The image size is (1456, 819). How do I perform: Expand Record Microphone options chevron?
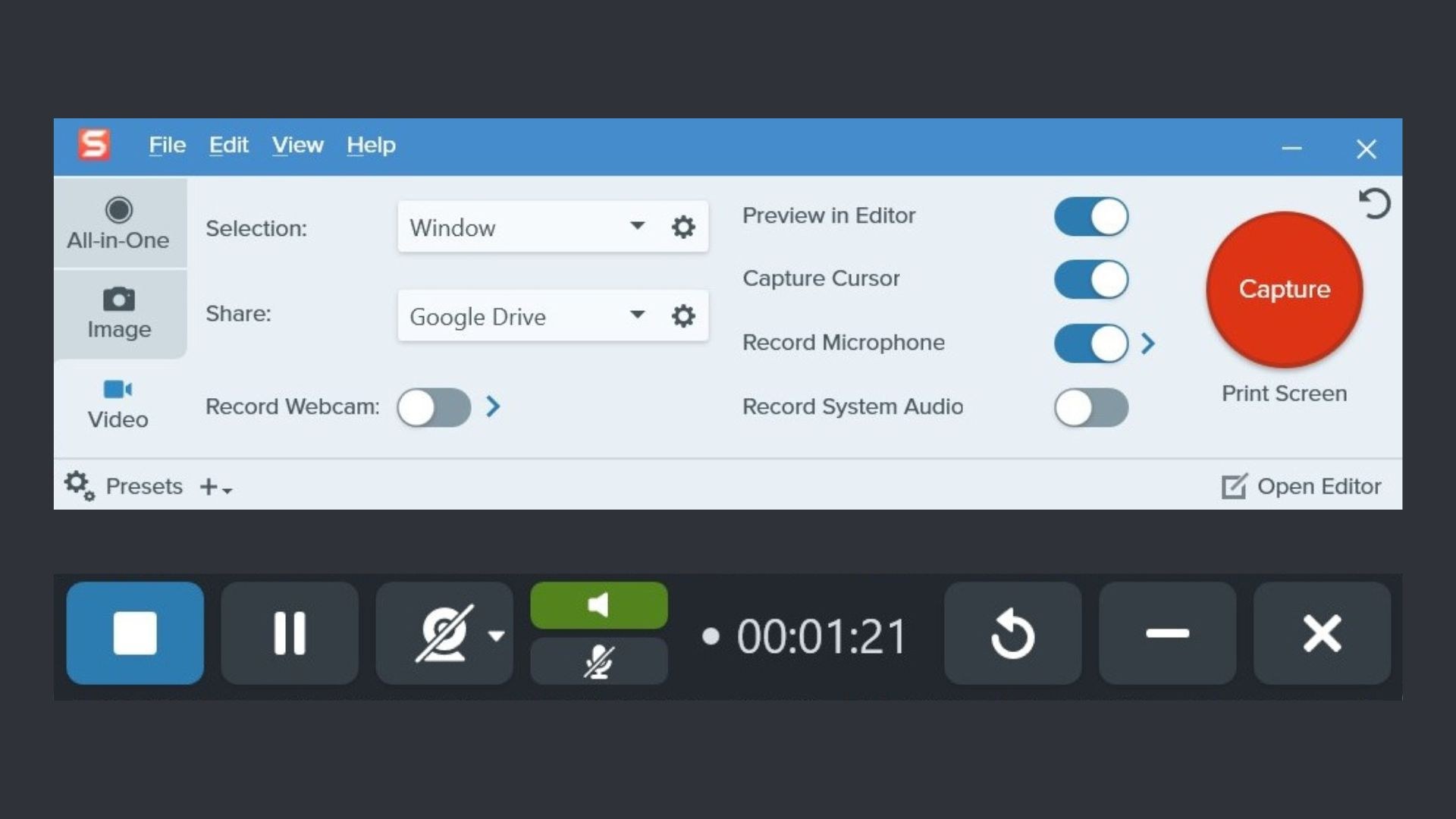pos(1148,344)
